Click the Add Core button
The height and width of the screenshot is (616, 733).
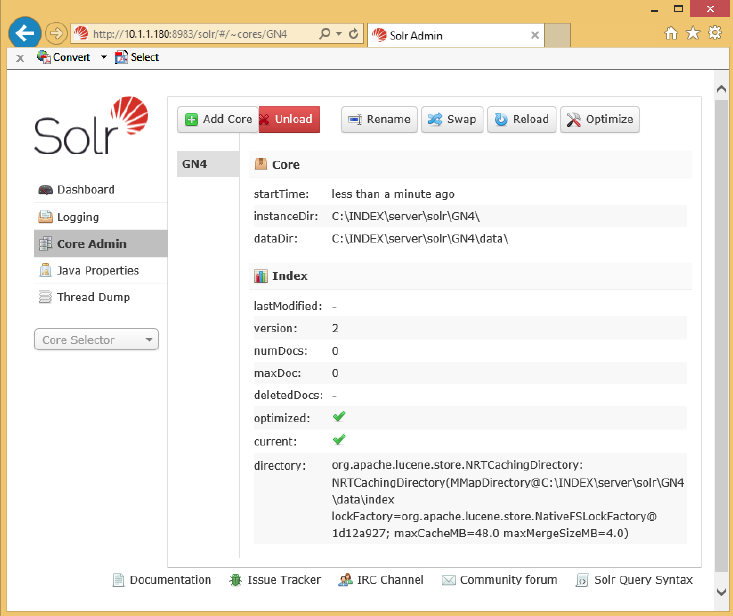click(x=218, y=120)
